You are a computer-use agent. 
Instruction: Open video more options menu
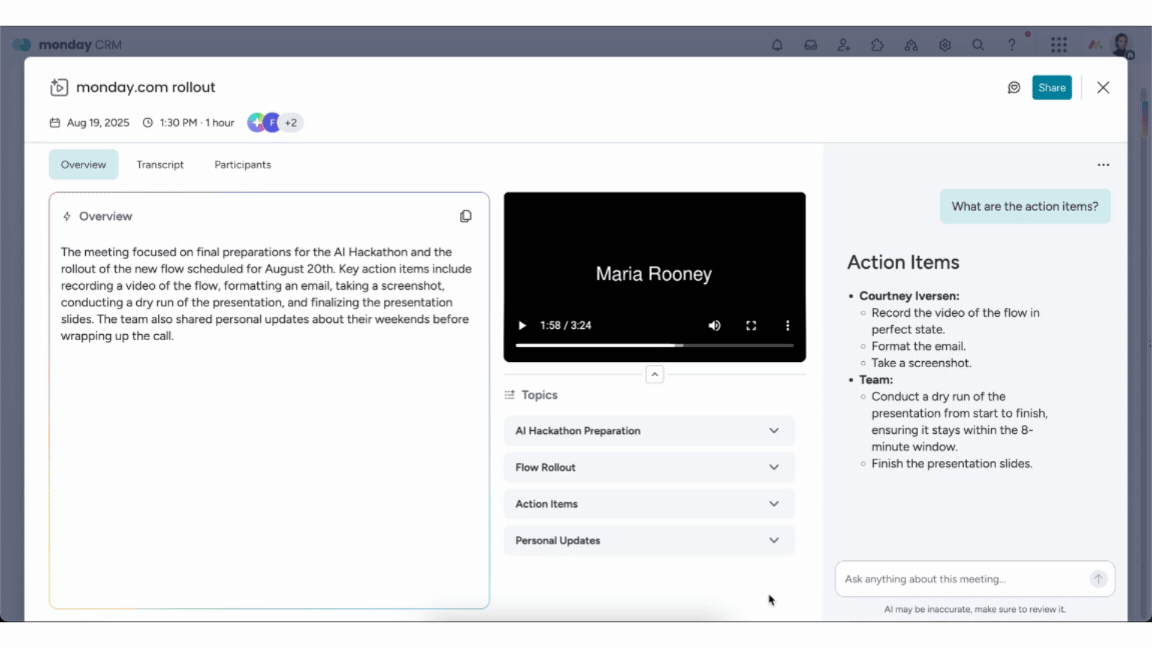[x=788, y=325]
